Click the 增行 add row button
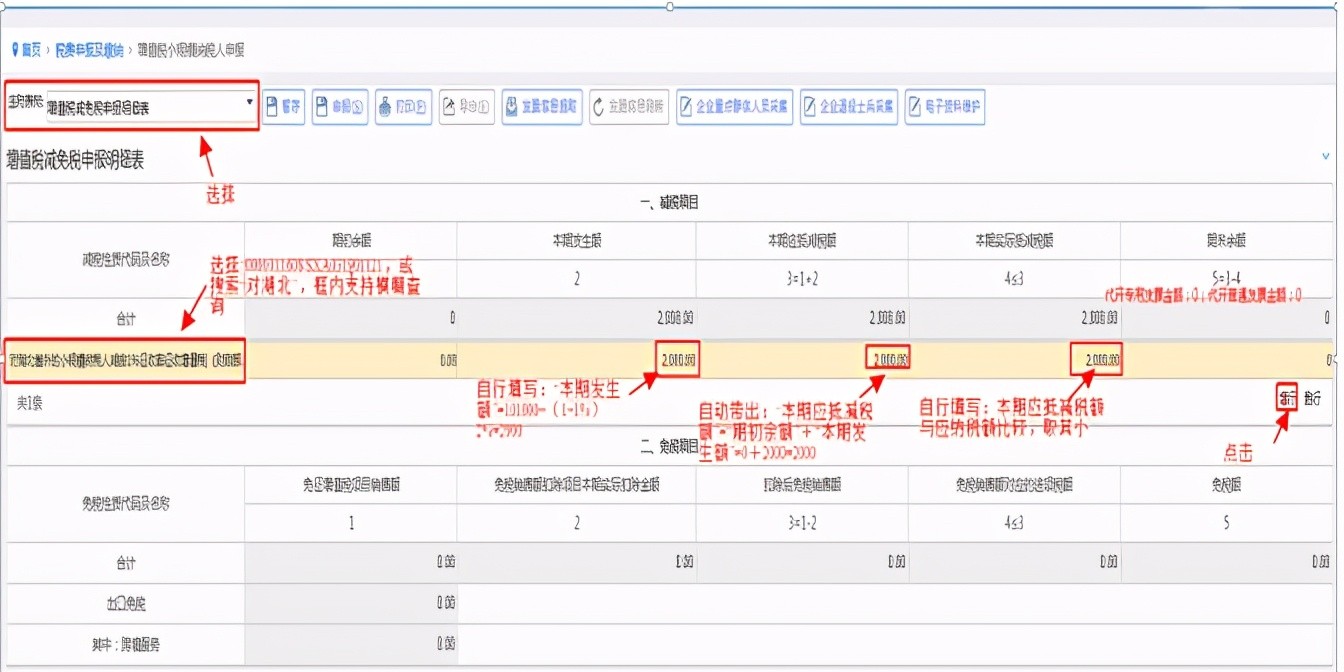 (1287, 398)
